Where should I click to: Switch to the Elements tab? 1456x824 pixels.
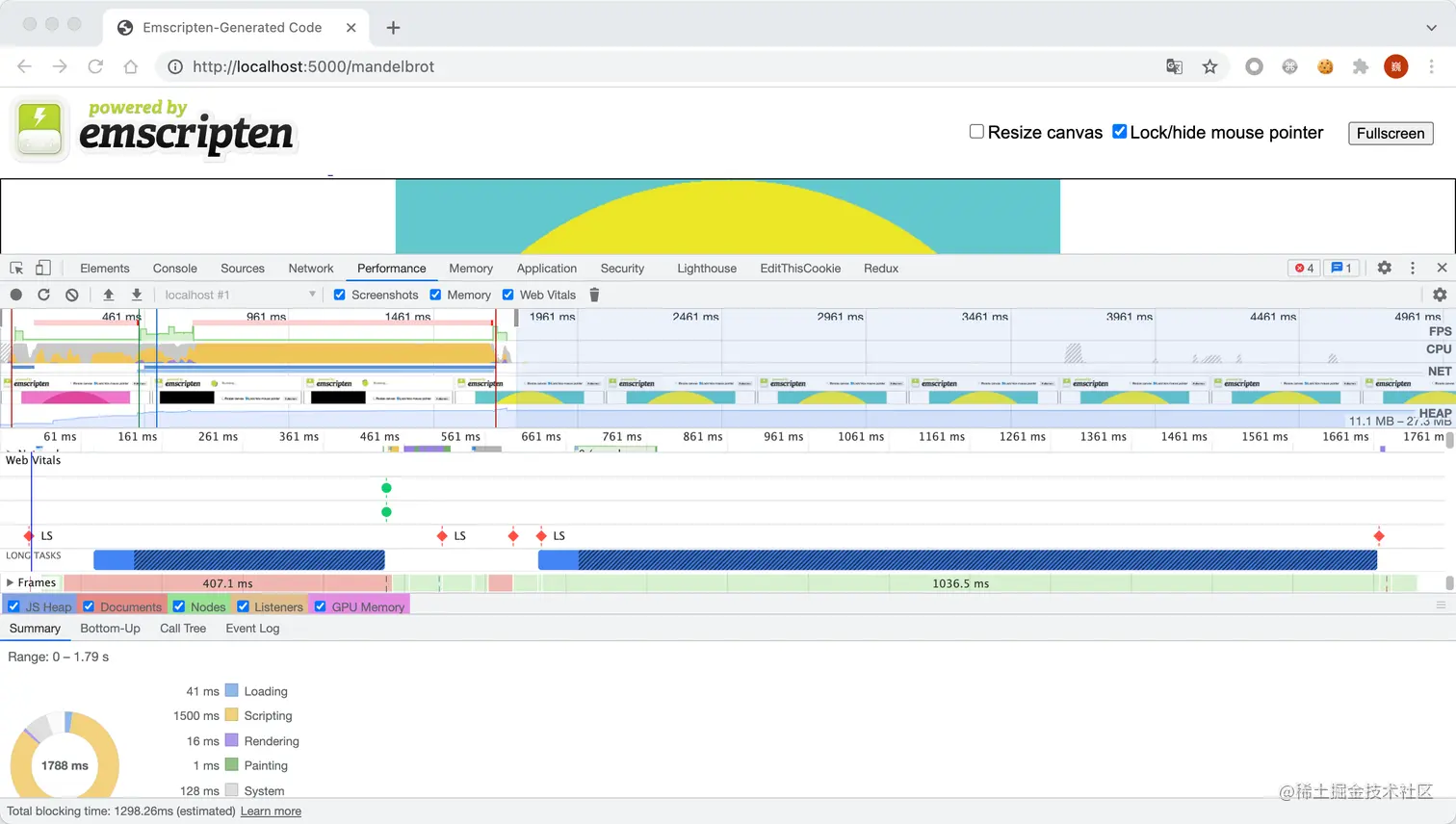[105, 269]
